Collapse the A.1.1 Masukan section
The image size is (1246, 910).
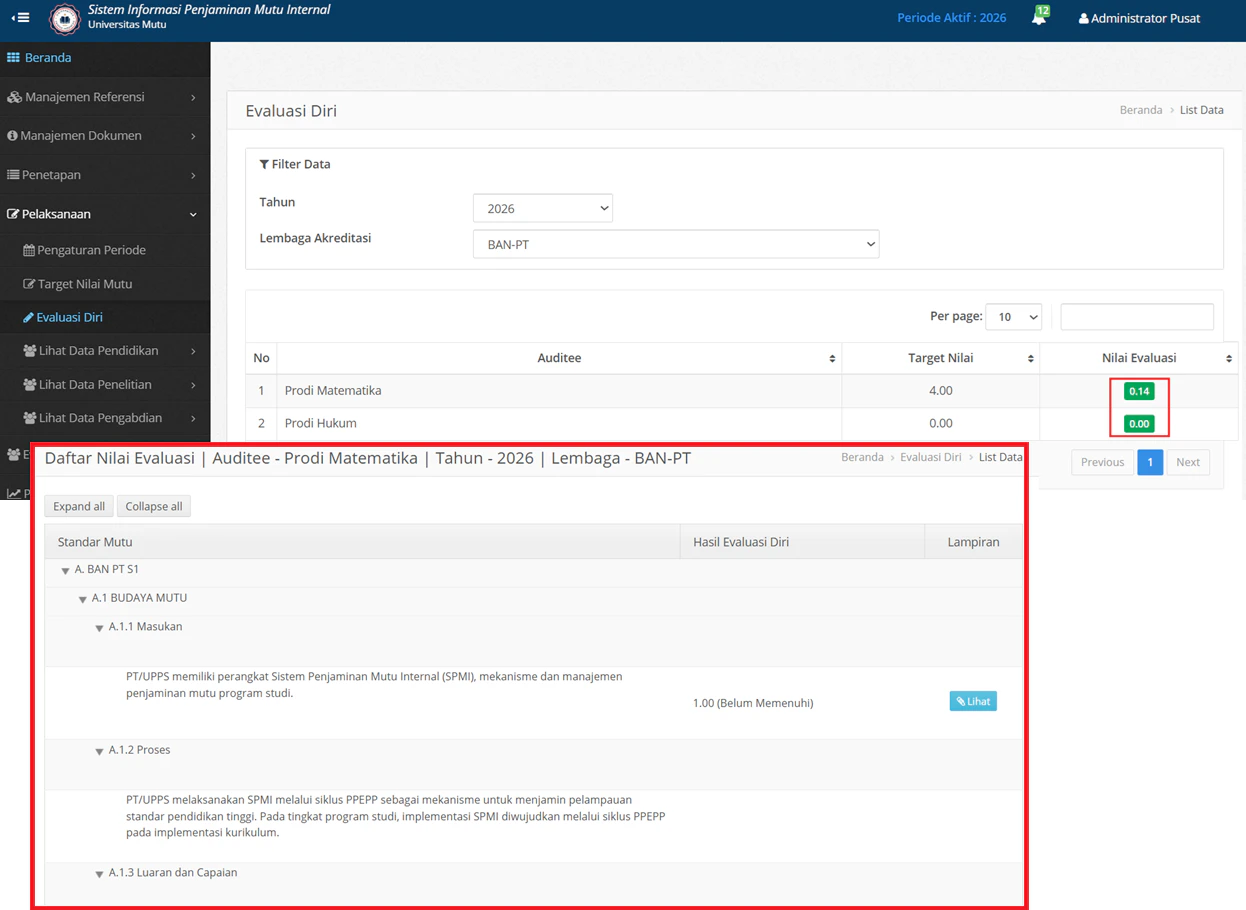99,626
